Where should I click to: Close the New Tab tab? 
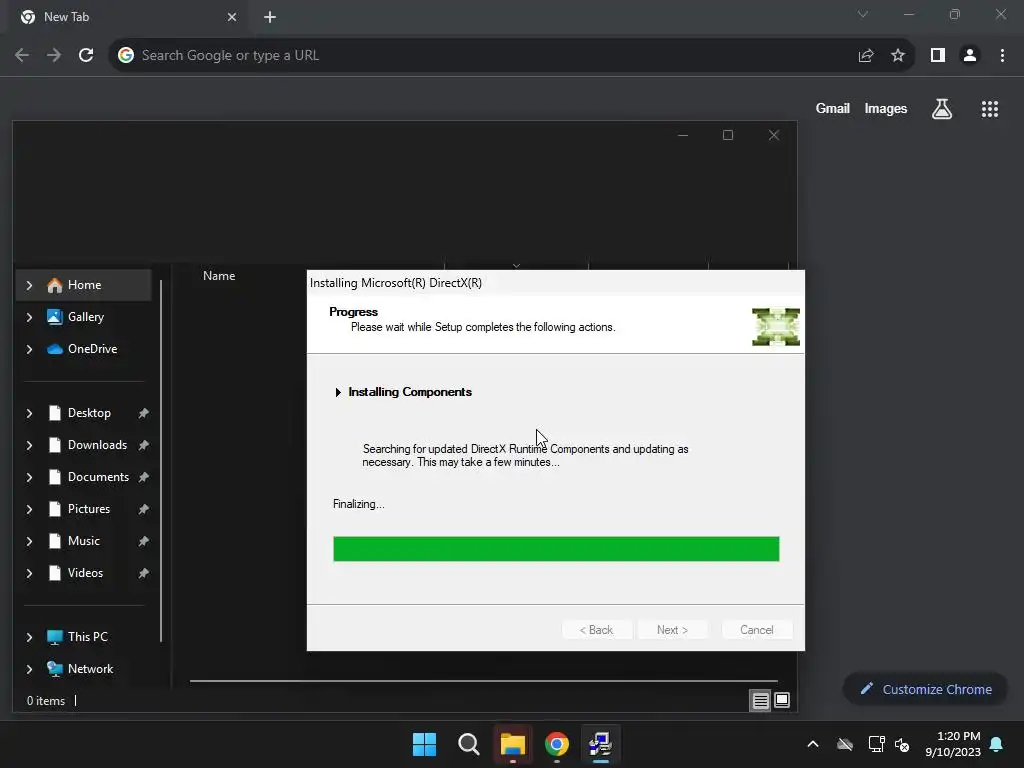click(232, 17)
